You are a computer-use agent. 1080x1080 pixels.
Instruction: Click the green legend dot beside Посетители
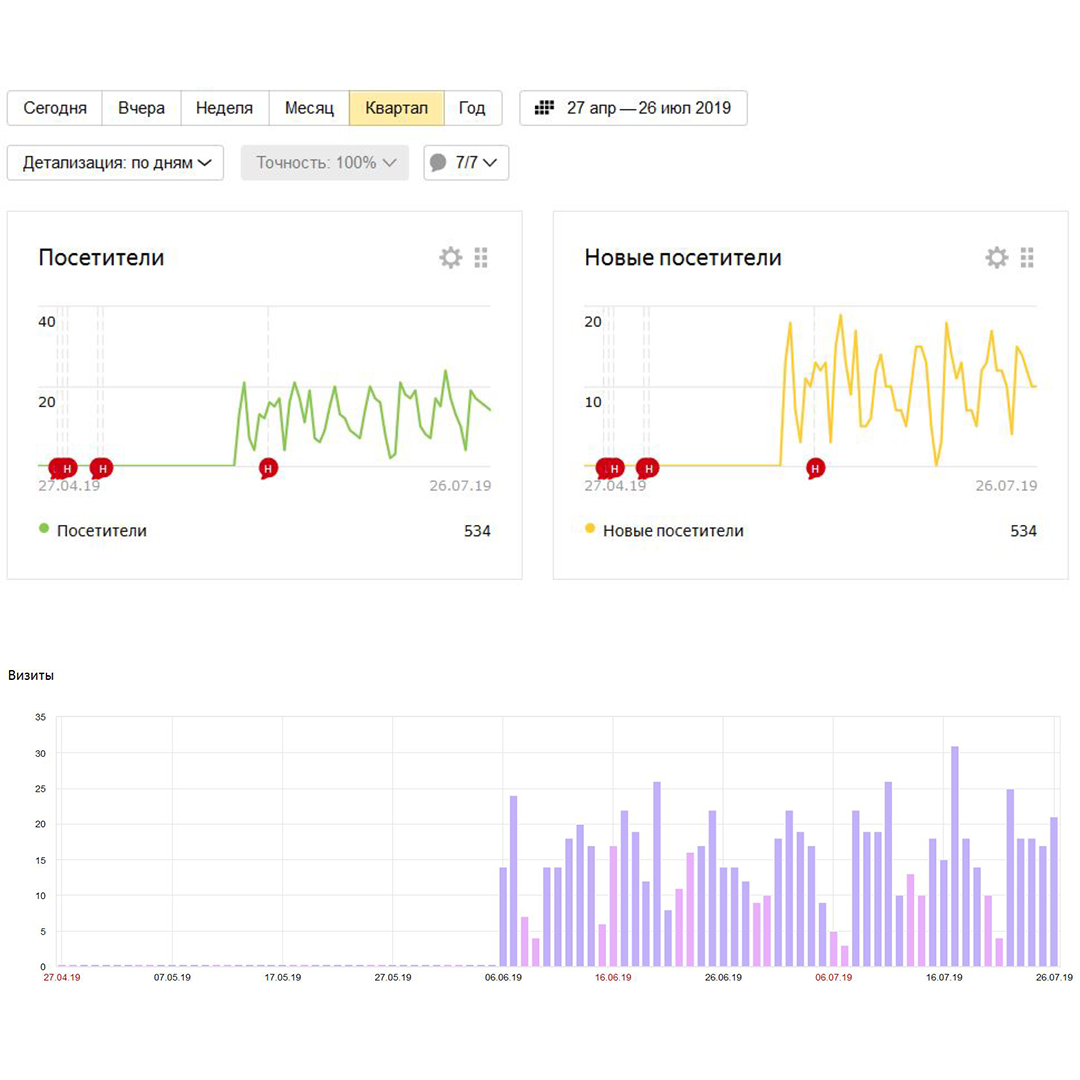click(x=44, y=529)
